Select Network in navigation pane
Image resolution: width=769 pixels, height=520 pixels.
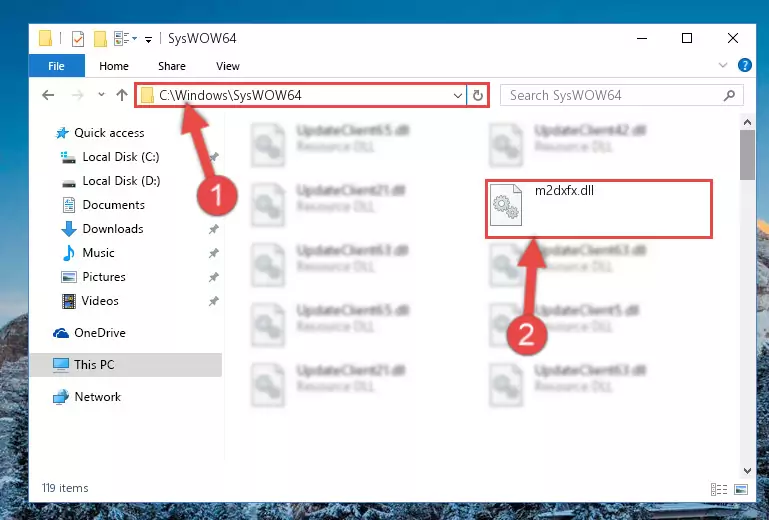click(x=97, y=396)
